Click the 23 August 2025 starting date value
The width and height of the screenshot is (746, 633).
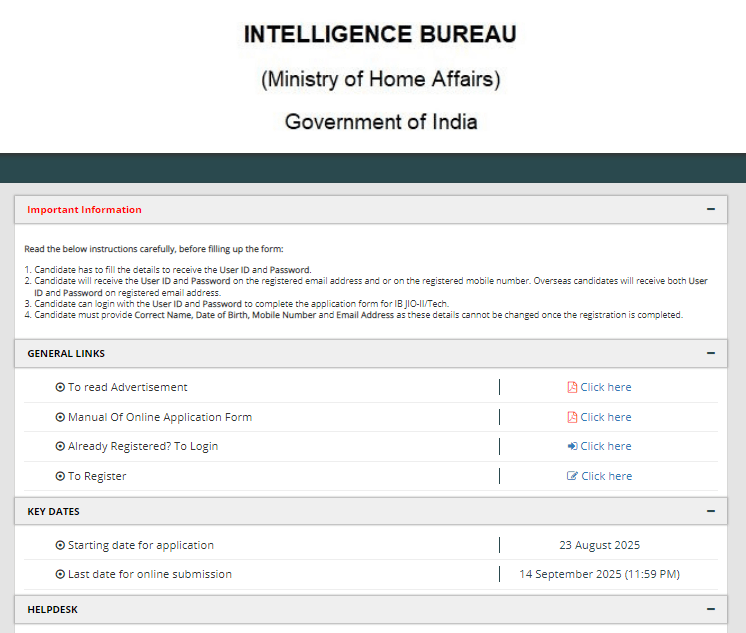(599, 546)
